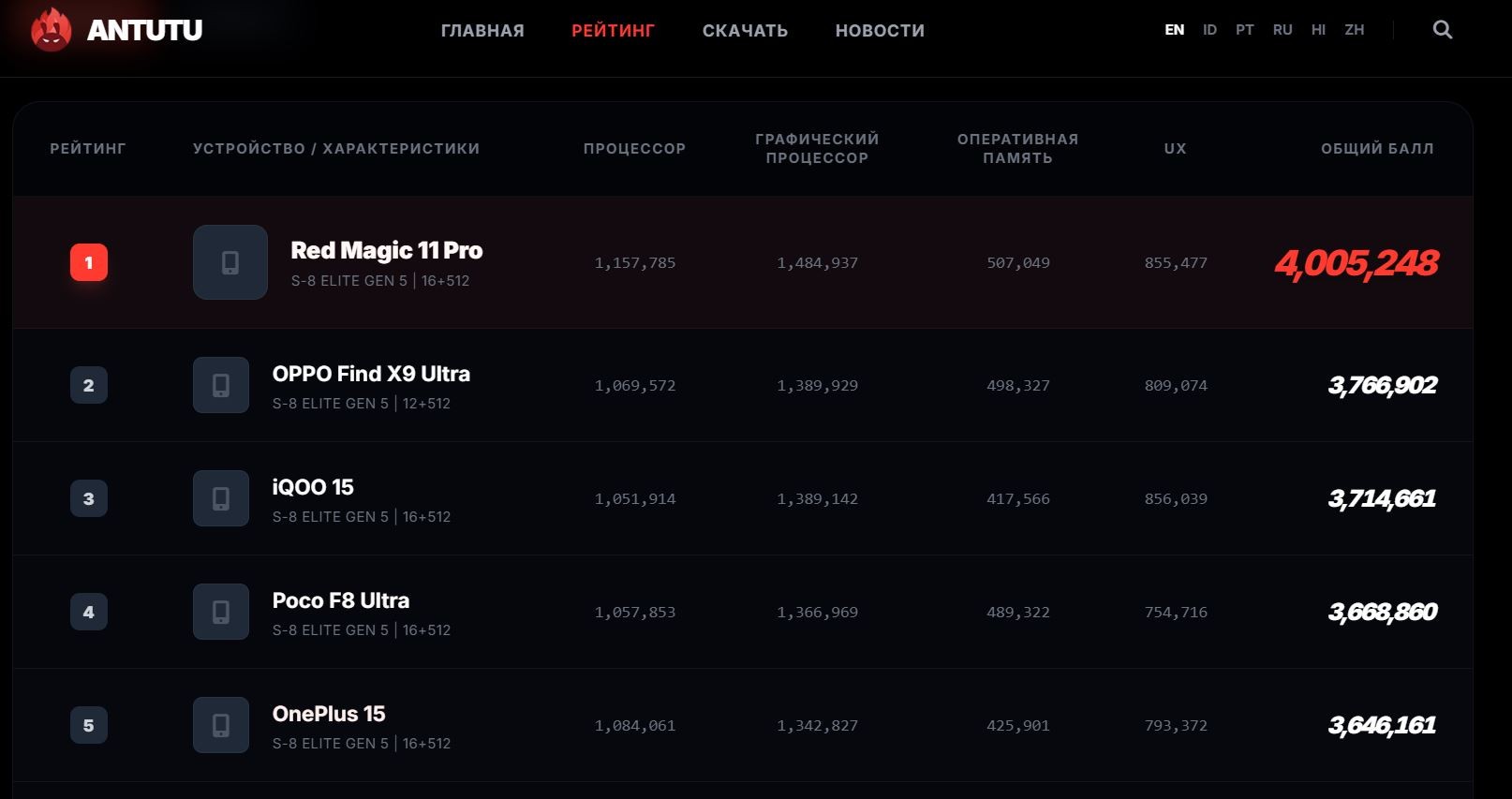Click the rank 3 badge

click(89, 498)
